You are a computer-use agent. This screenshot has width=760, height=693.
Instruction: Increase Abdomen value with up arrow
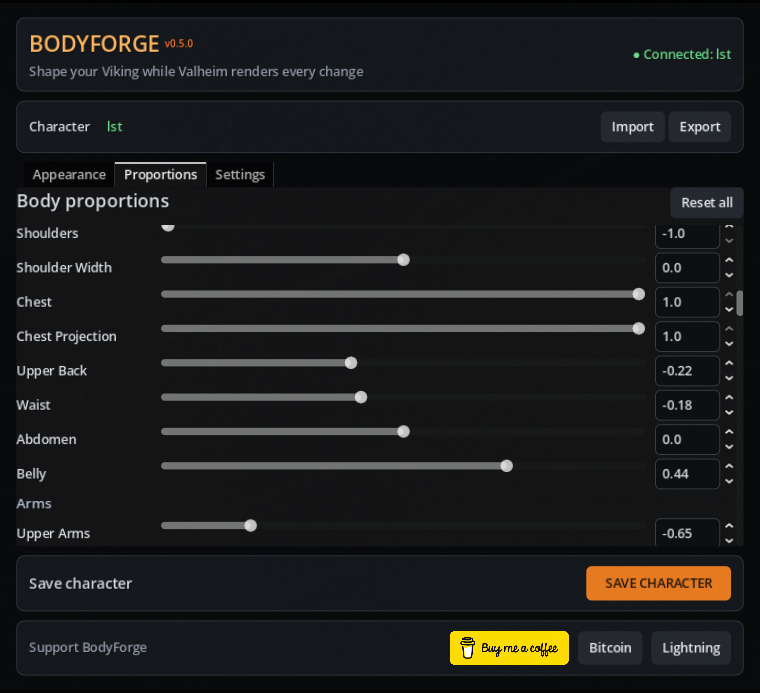(729, 432)
